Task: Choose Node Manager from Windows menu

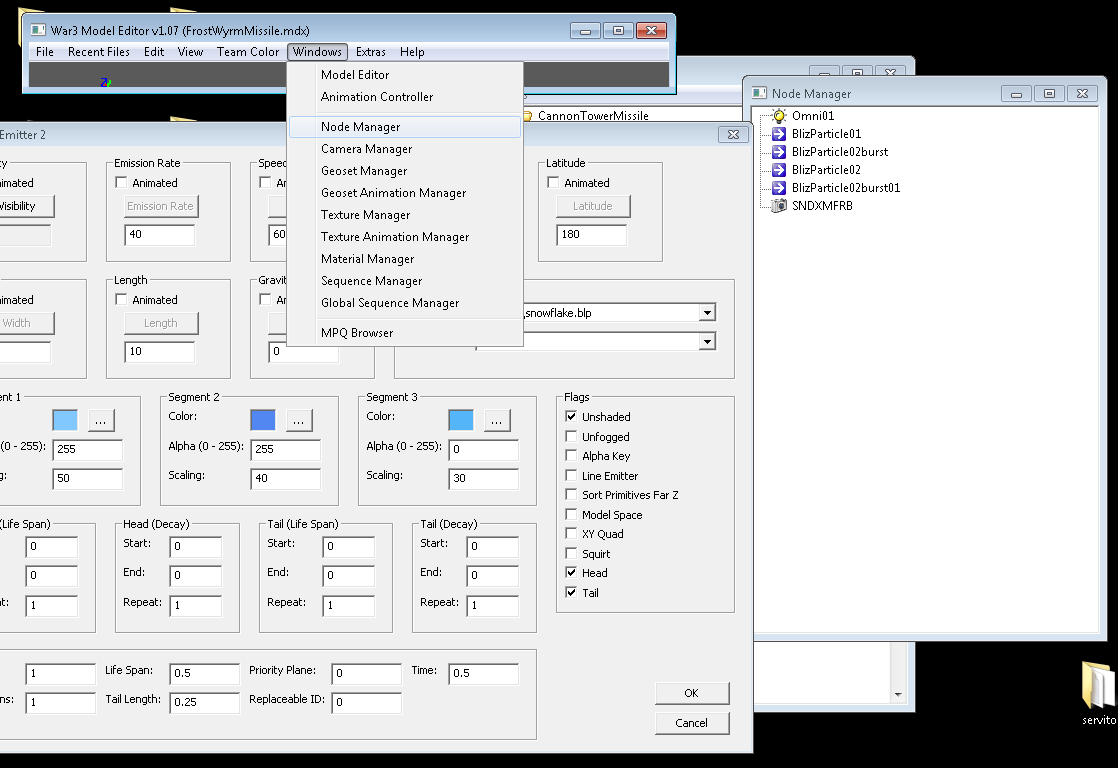Action: (x=405, y=127)
